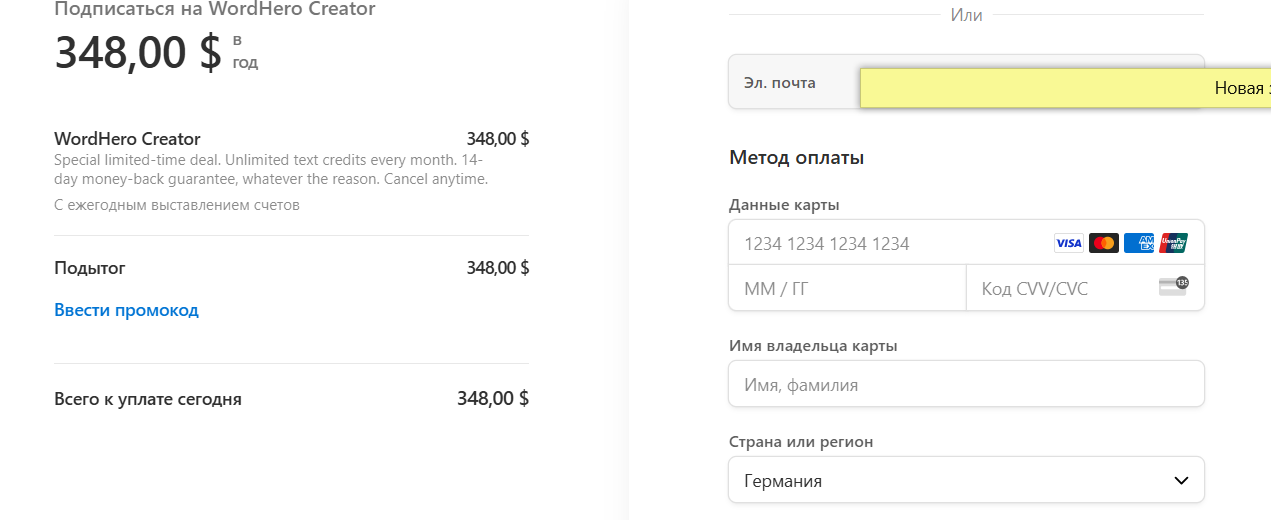Viewport: 1271px width, 520px height.
Task: Select the ММ / ГГ expiry field
Action: click(847, 288)
